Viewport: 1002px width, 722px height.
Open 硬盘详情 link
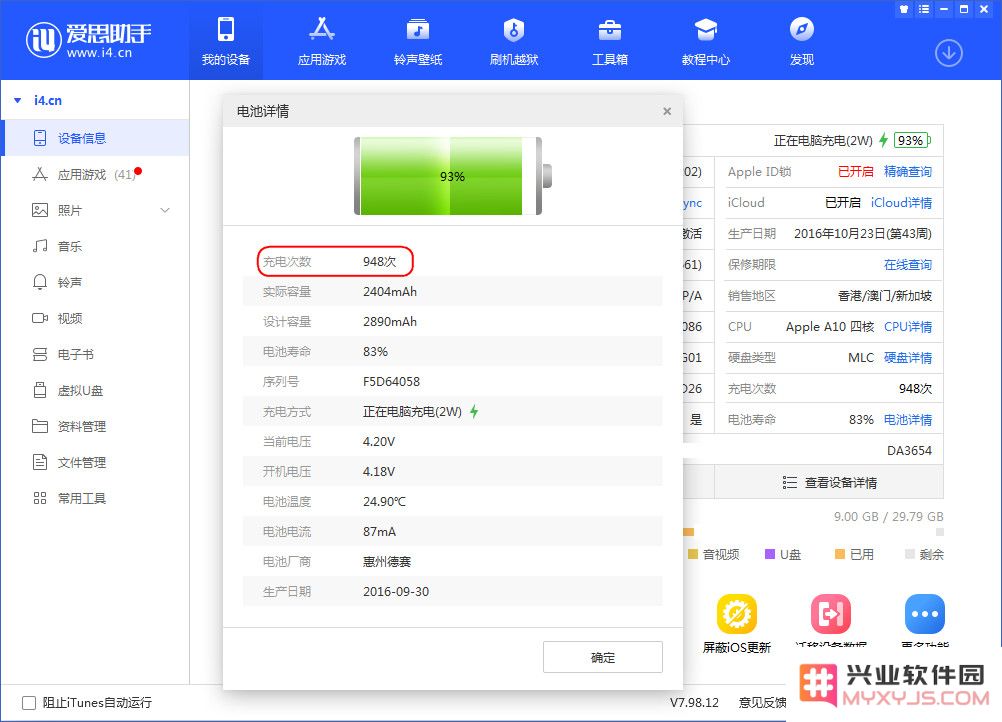907,357
